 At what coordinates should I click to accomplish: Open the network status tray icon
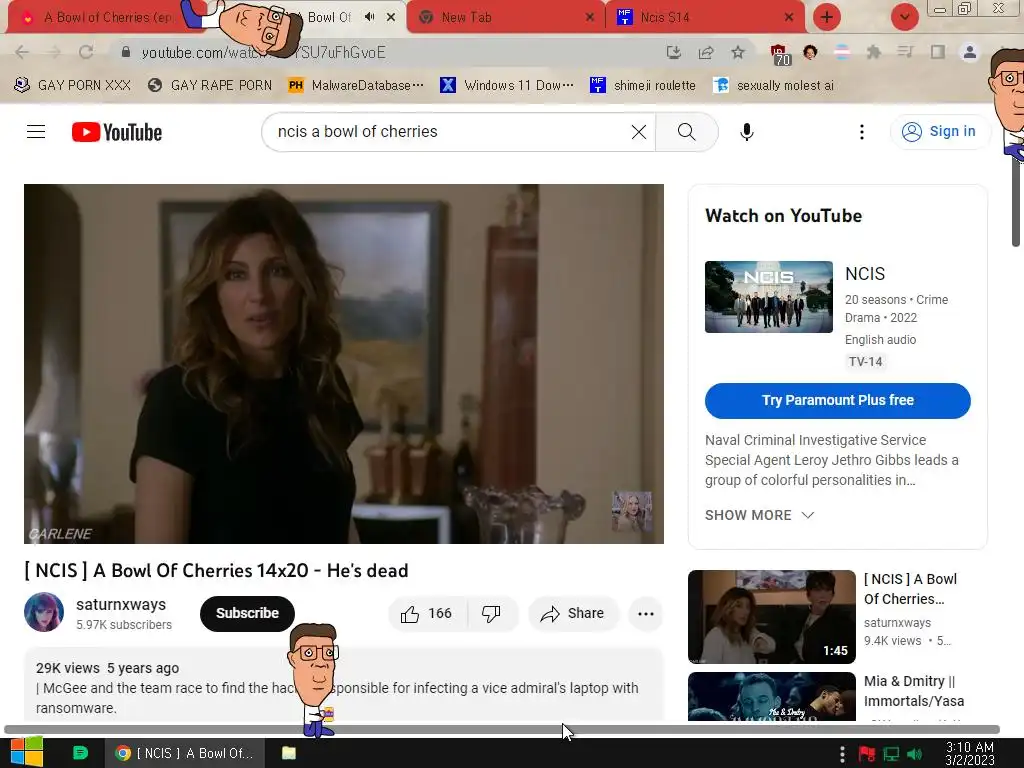[891, 754]
